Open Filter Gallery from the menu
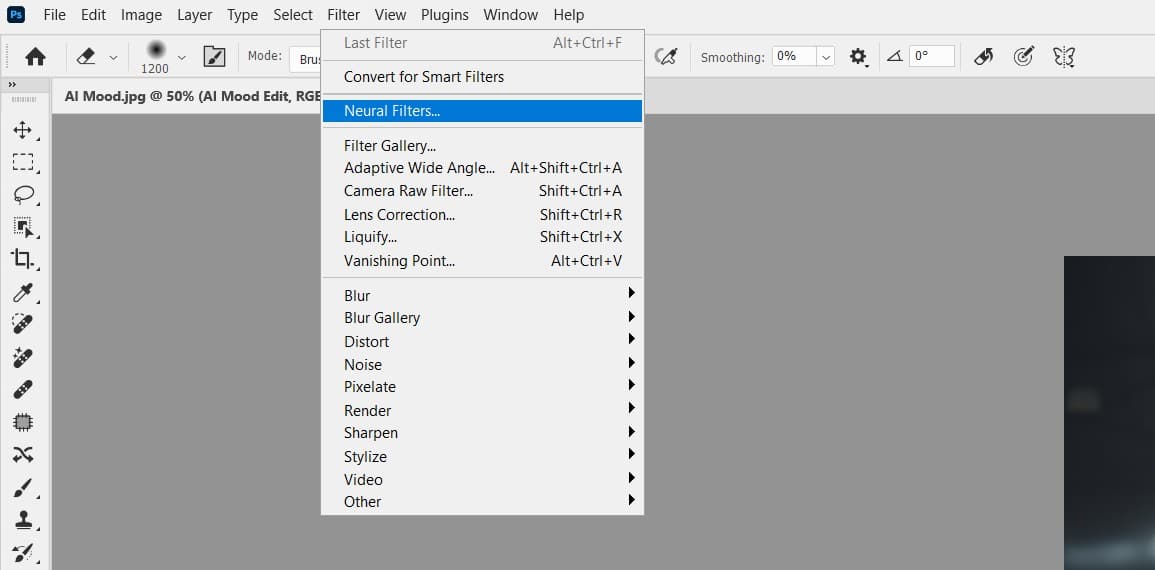 [482, 146]
